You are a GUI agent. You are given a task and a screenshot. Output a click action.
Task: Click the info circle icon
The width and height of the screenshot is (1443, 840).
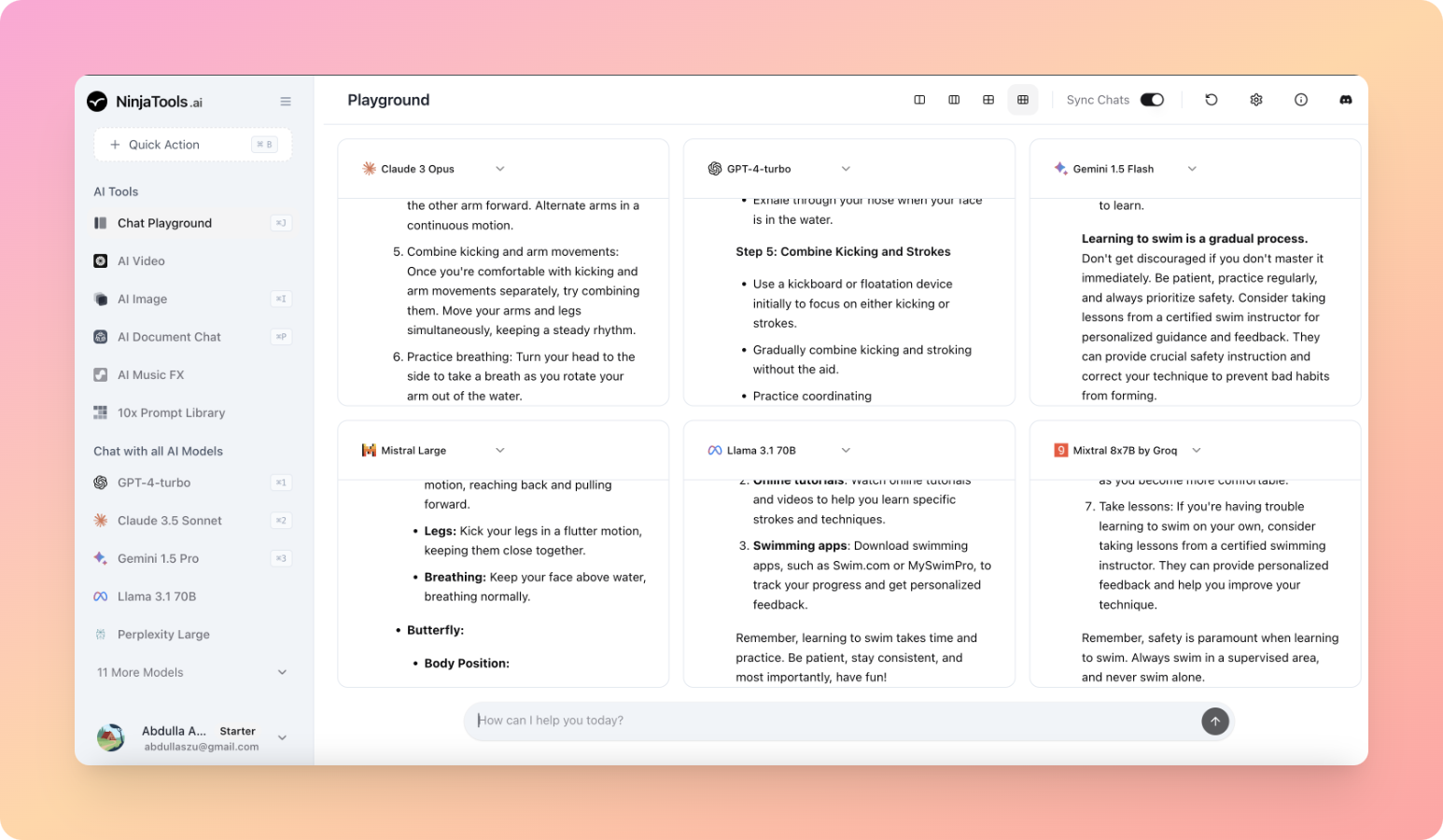coord(1300,100)
